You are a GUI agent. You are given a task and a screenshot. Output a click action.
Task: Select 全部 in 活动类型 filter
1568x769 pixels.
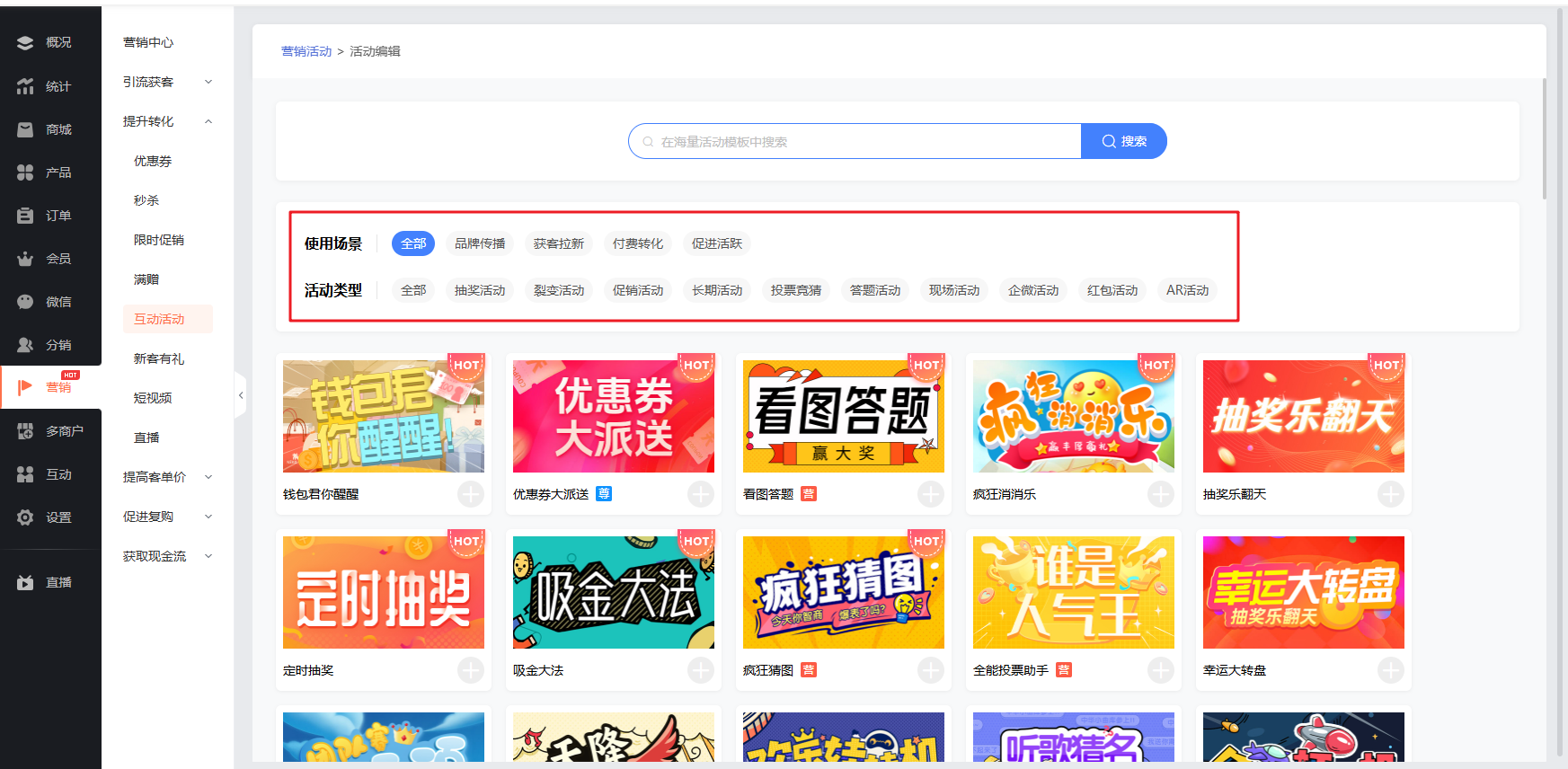click(413, 290)
